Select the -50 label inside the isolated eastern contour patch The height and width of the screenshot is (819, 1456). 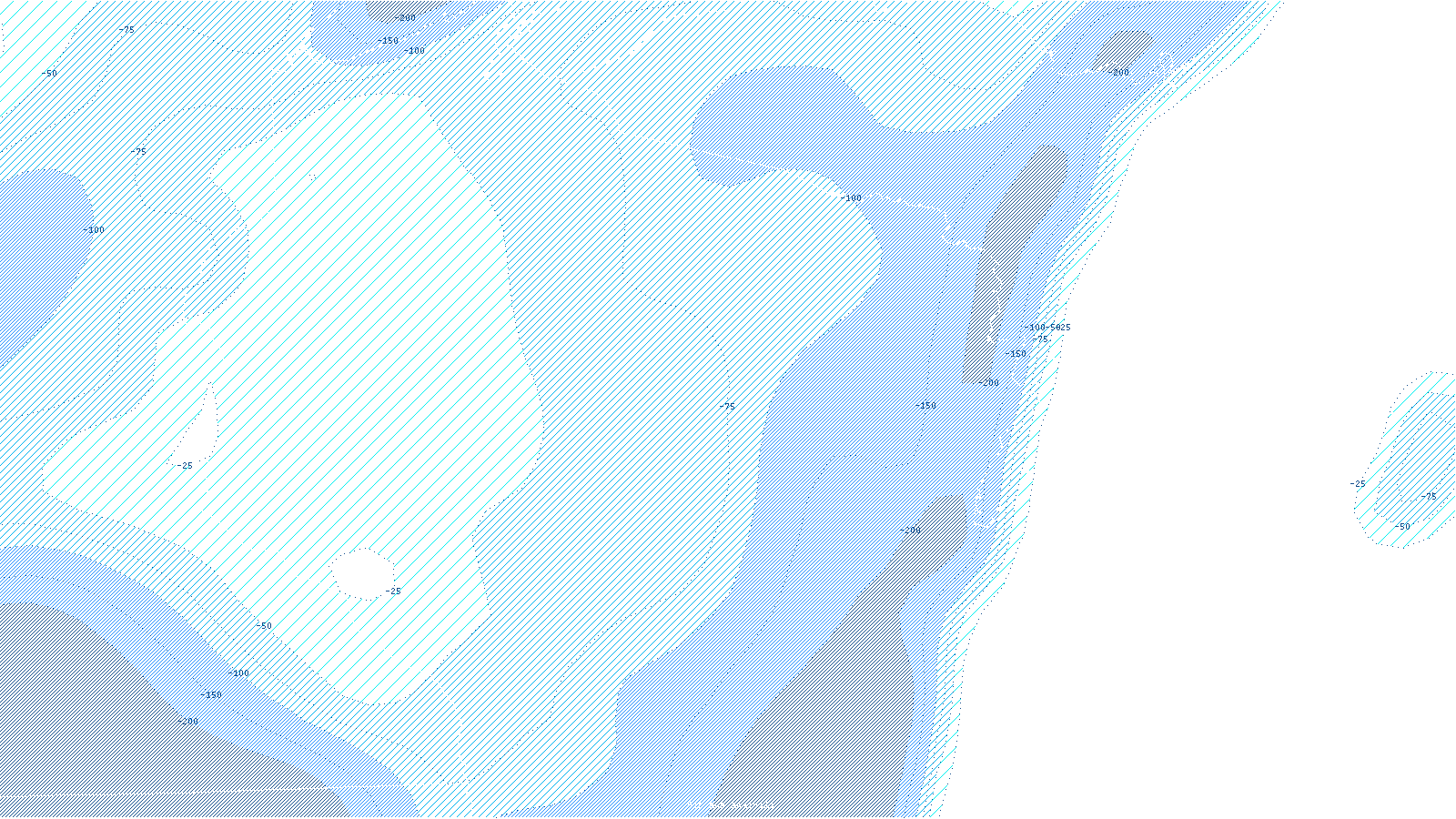pos(1402,527)
